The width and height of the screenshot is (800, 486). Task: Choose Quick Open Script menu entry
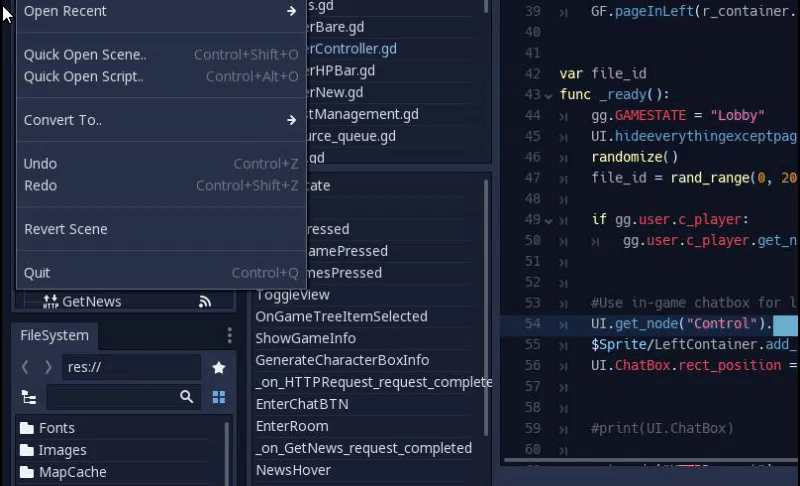click(x=161, y=76)
